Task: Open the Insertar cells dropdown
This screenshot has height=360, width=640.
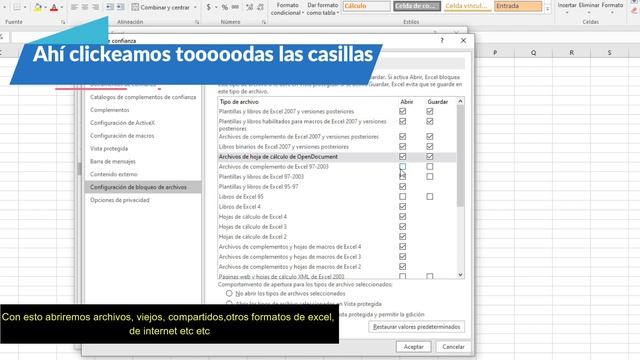Action: 567,8
